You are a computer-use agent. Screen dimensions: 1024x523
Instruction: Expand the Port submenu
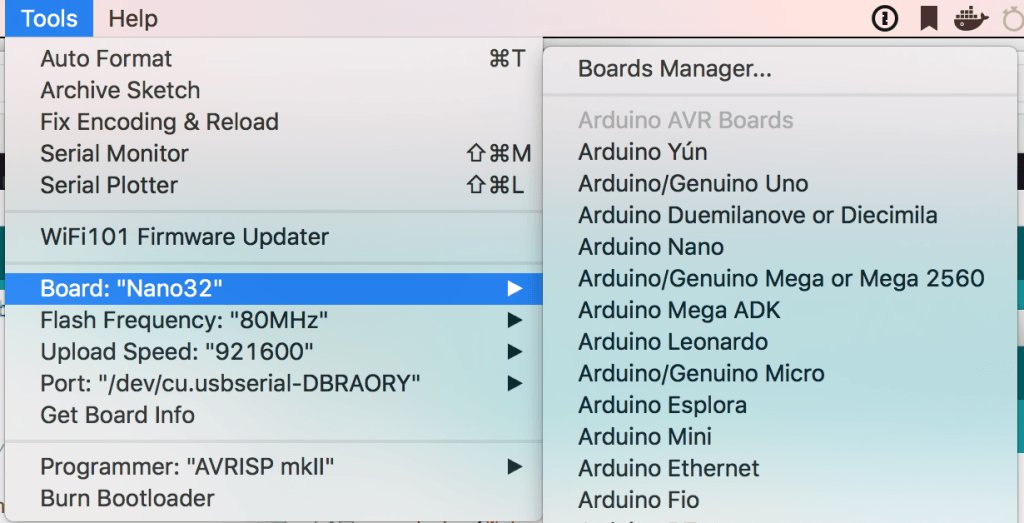pyautogui.click(x=274, y=383)
